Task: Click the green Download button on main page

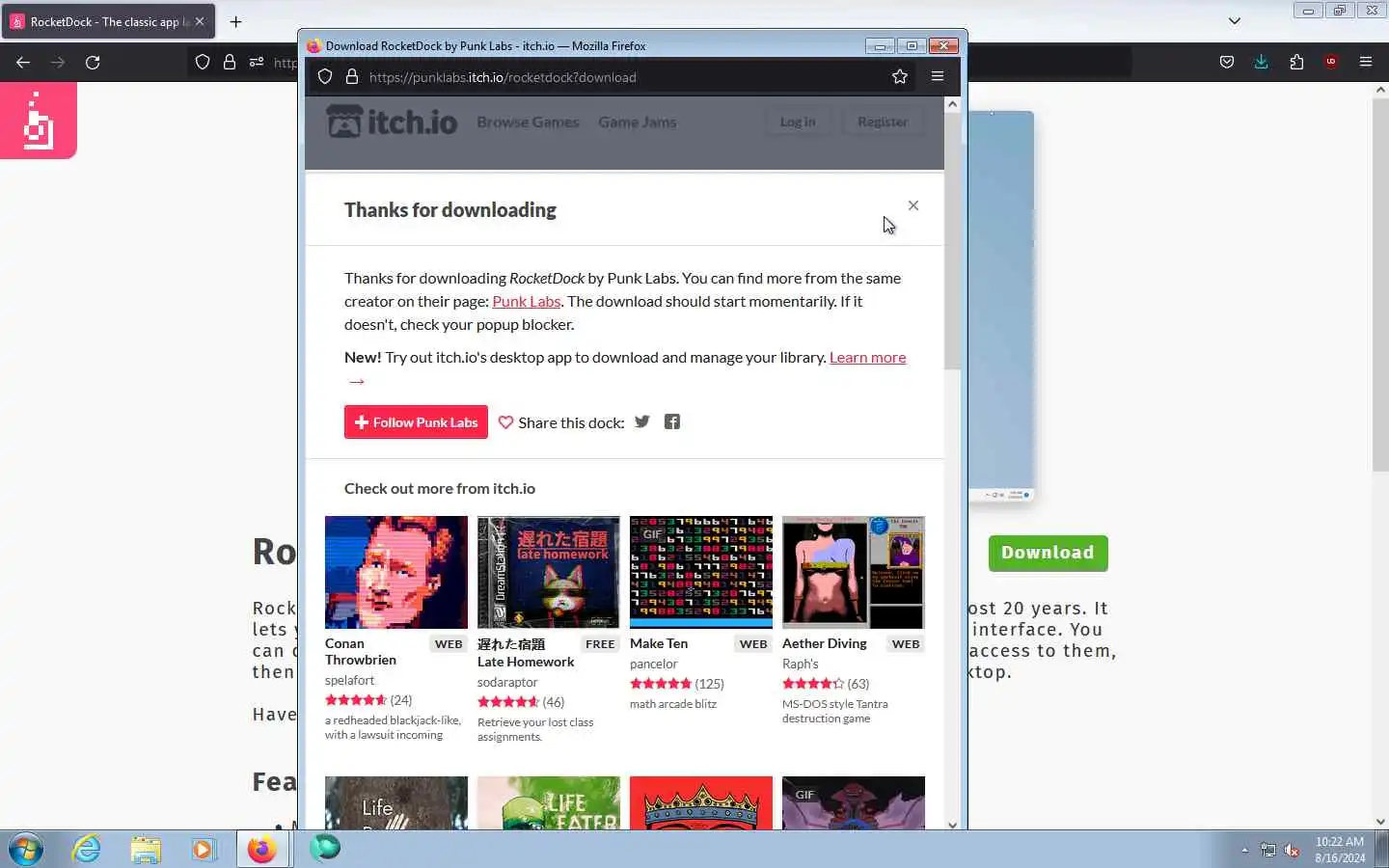Action: pyautogui.click(x=1048, y=553)
